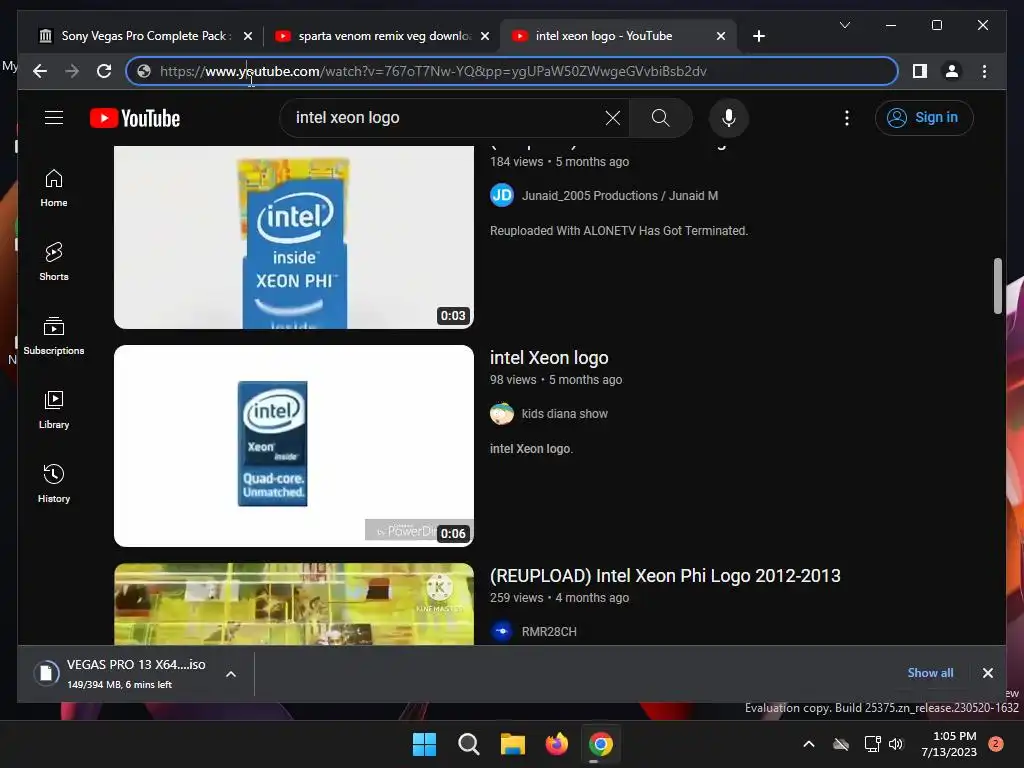
Task: Open Shorts in the sidebar
Action: pyautogui.click(x=54, y=262)
